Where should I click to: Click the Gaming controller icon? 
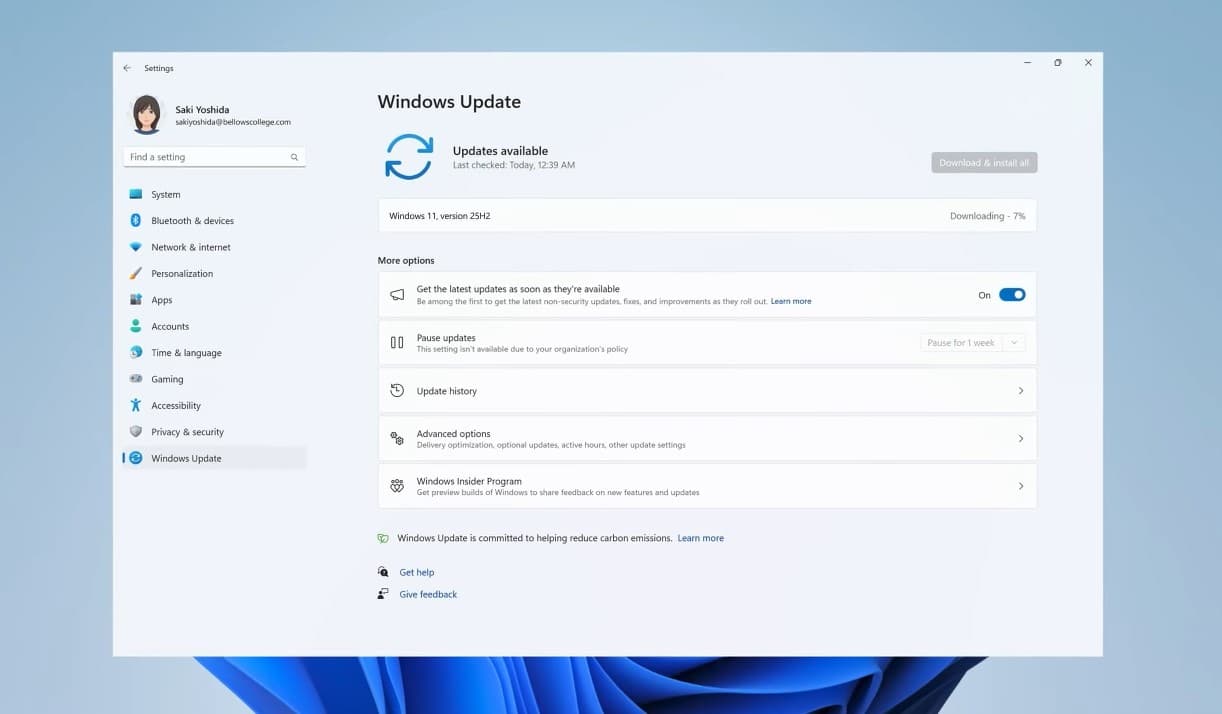coord(136,379)
